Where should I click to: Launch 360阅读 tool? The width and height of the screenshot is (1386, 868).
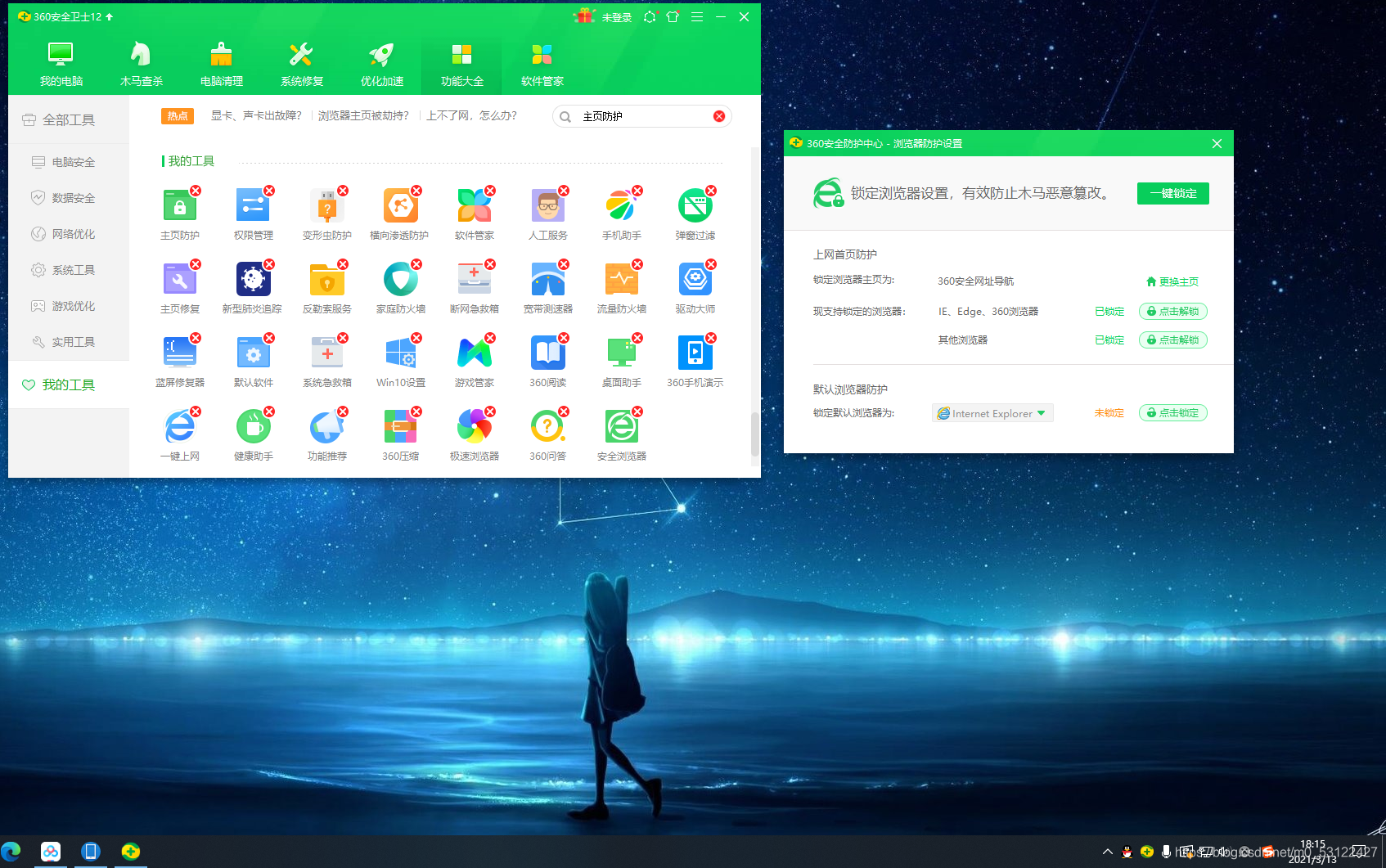click(x=548, y=362)
